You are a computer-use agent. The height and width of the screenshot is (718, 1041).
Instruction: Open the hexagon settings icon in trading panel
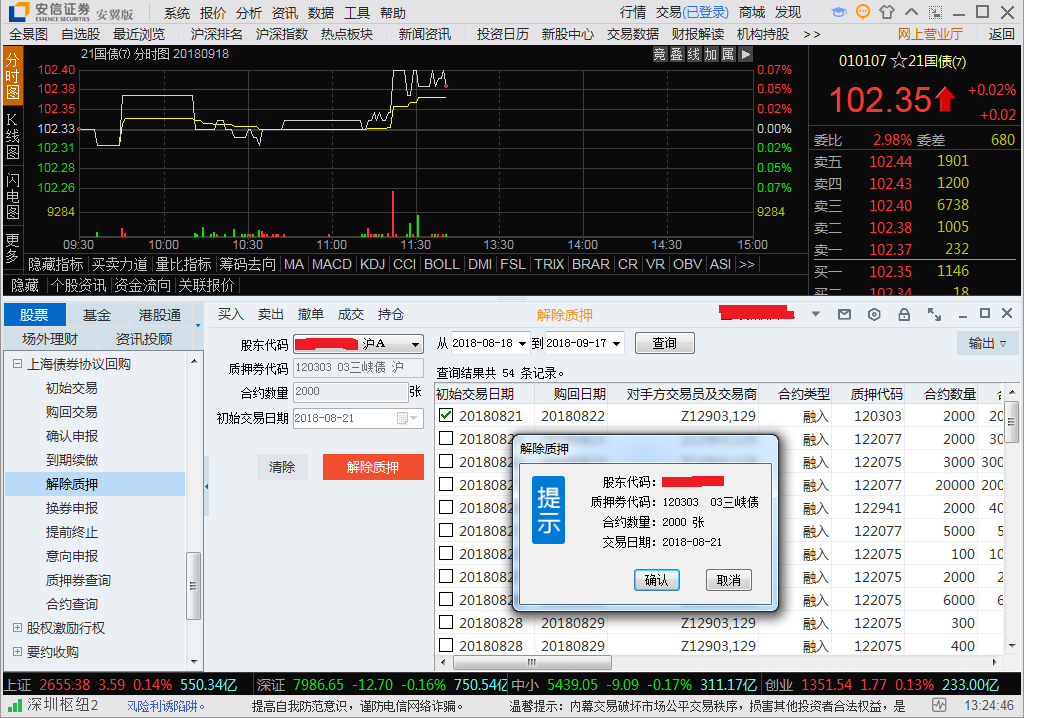coord(874,314)
